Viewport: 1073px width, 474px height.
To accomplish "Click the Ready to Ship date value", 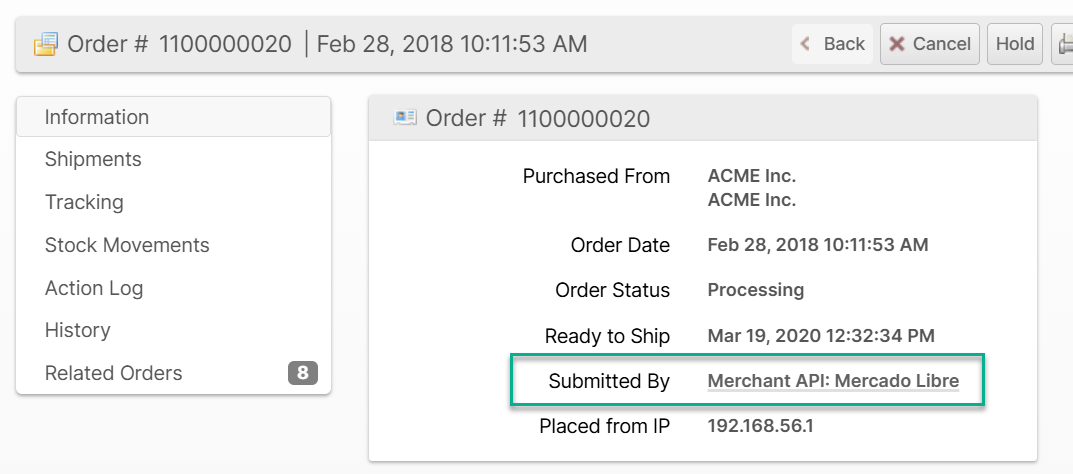I will [x=821, y=336].
